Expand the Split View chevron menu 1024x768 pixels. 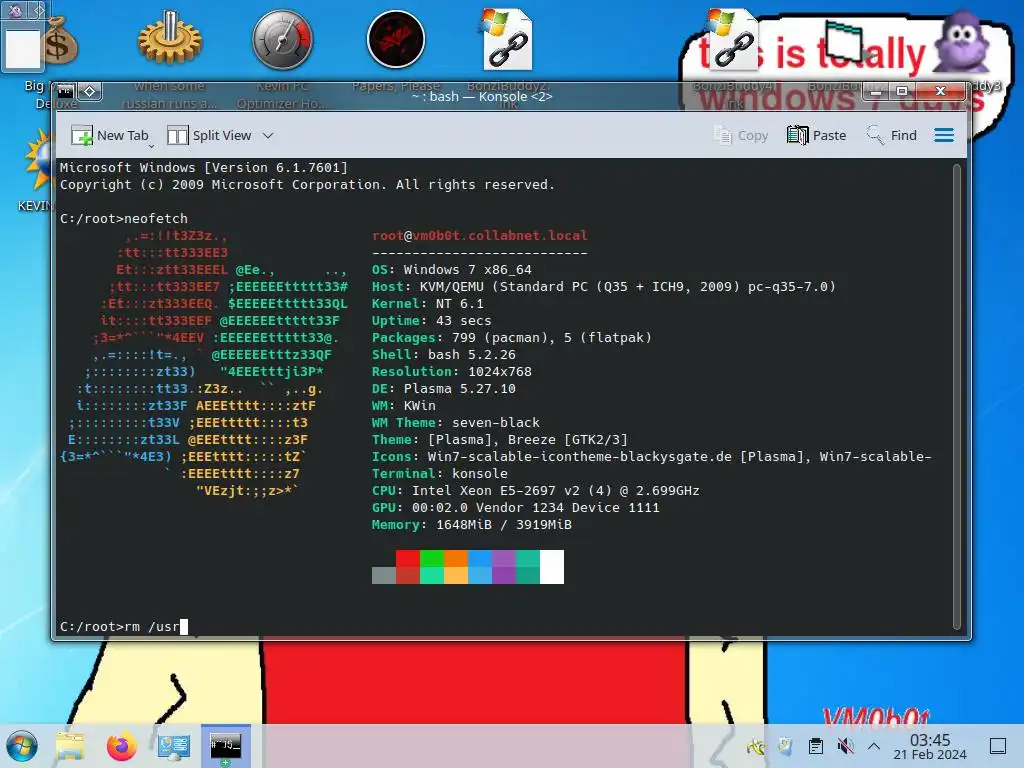click(268, 136)
